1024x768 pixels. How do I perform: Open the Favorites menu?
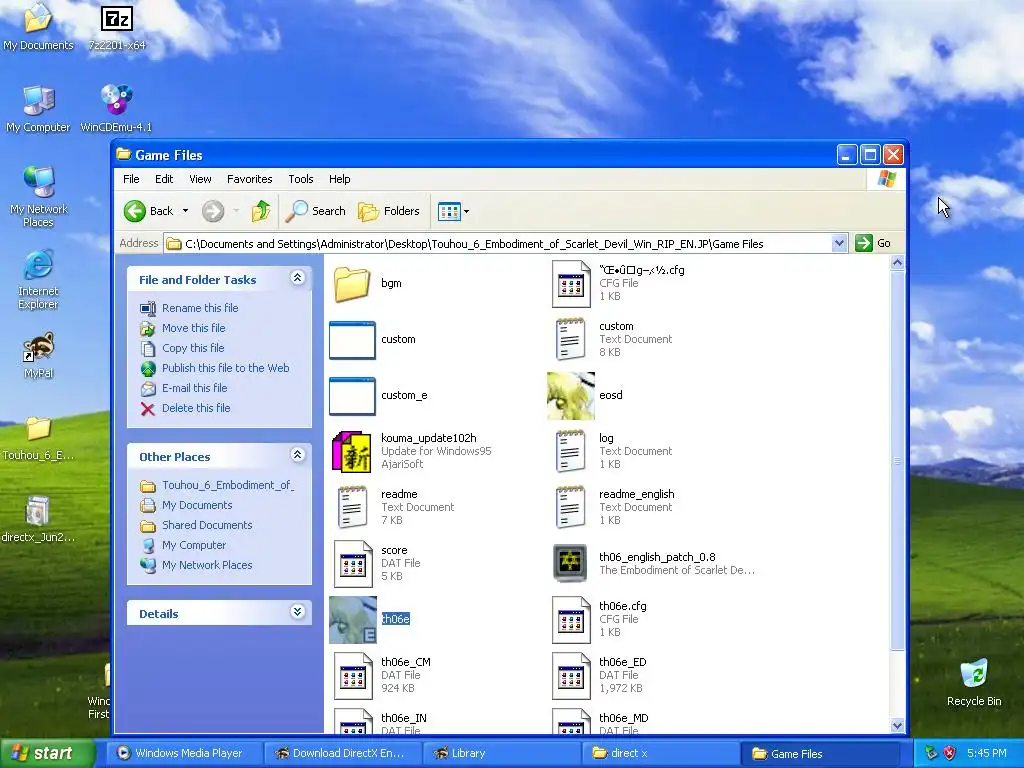(249, 179)
